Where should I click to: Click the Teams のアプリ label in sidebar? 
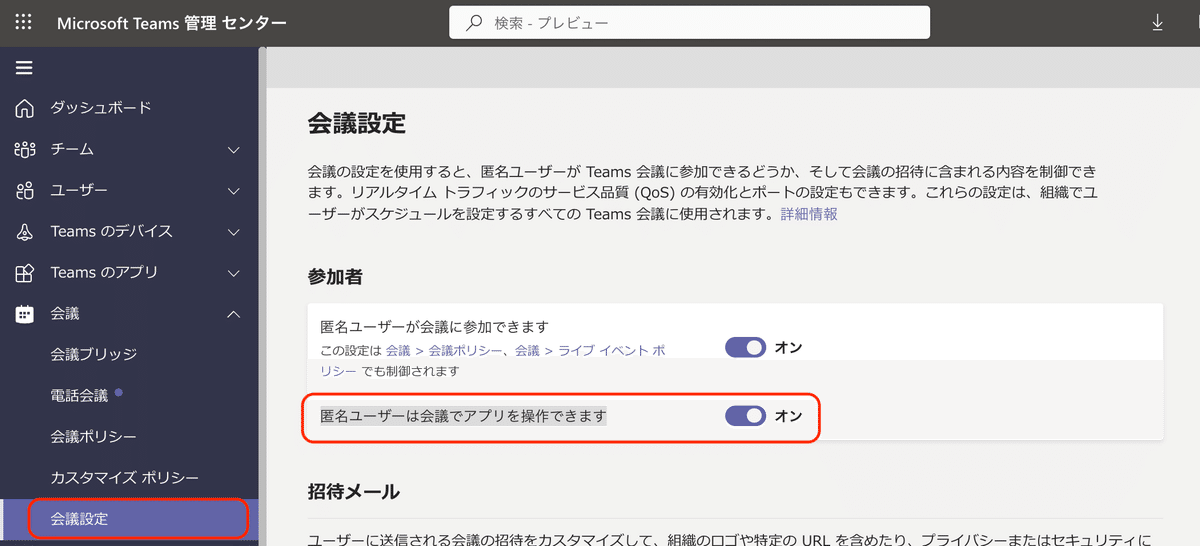pos(105,272)
